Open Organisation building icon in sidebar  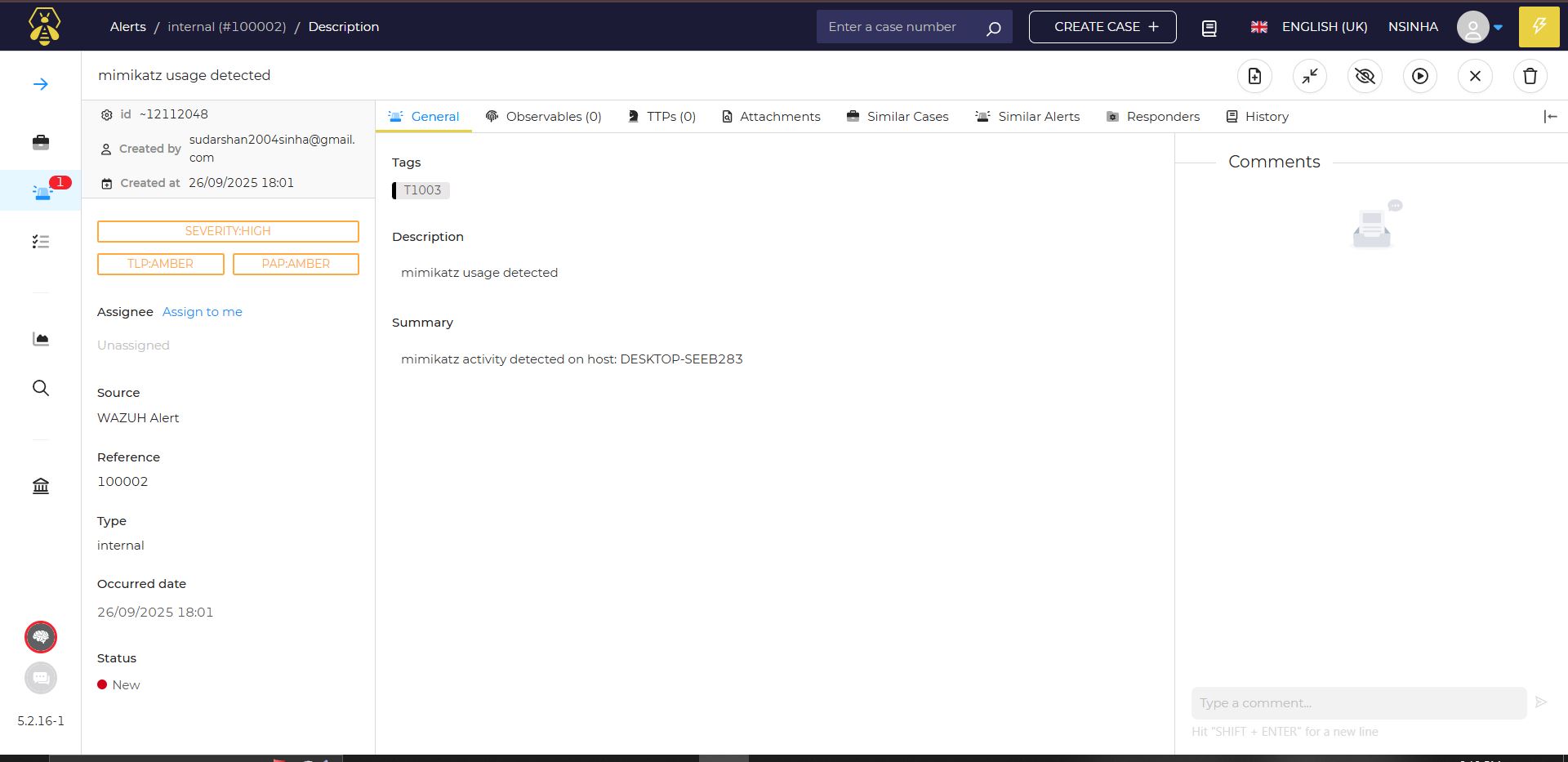tap(41, 486)
